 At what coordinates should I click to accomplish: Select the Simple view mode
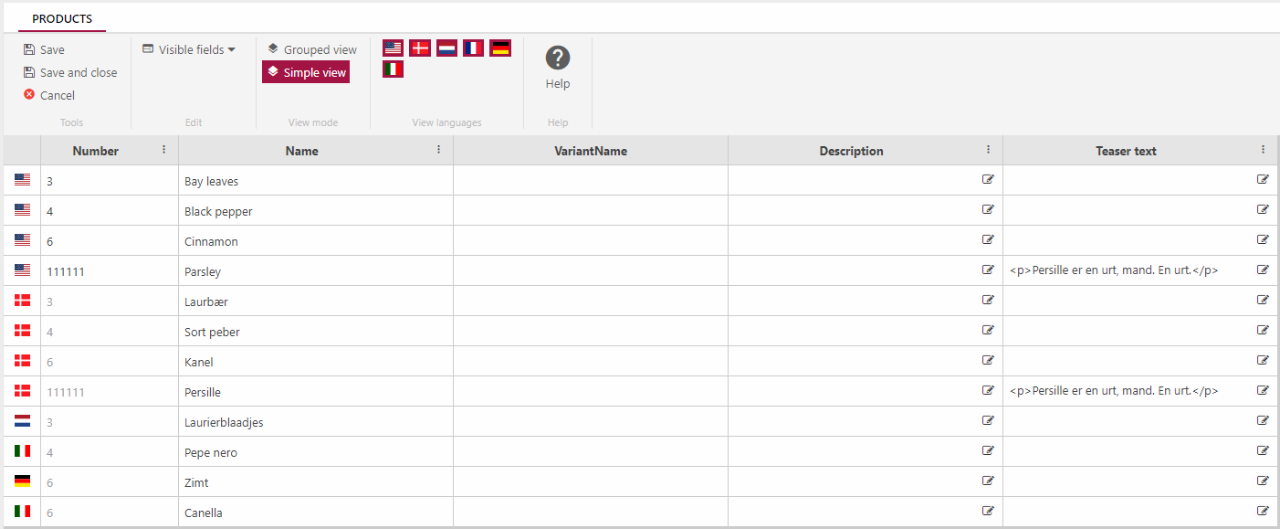(306, 72)
